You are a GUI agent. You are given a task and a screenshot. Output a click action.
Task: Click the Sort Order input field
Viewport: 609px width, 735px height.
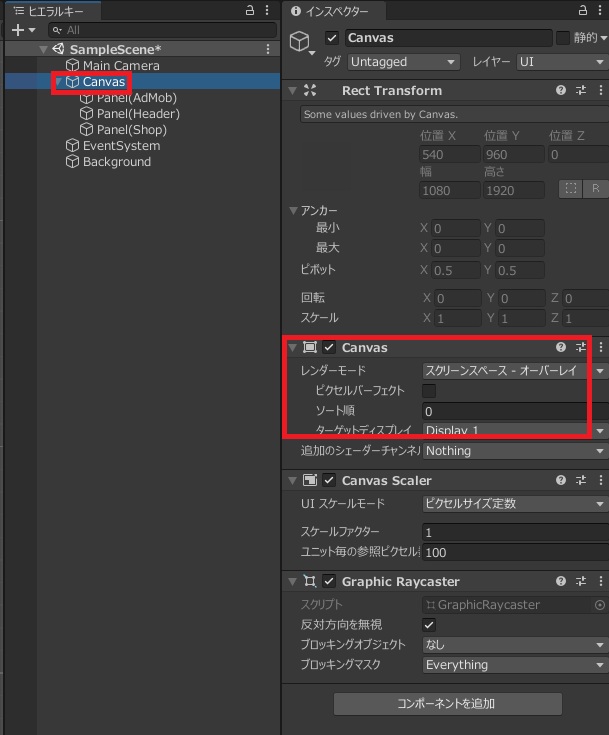click(512, 411)
